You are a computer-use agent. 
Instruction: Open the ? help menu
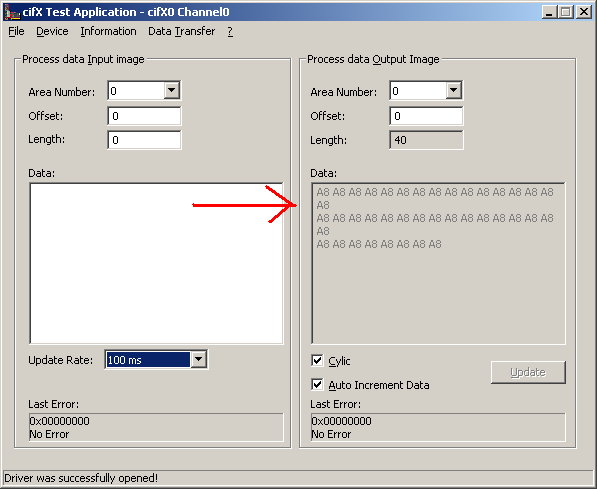tap(230, 31)
